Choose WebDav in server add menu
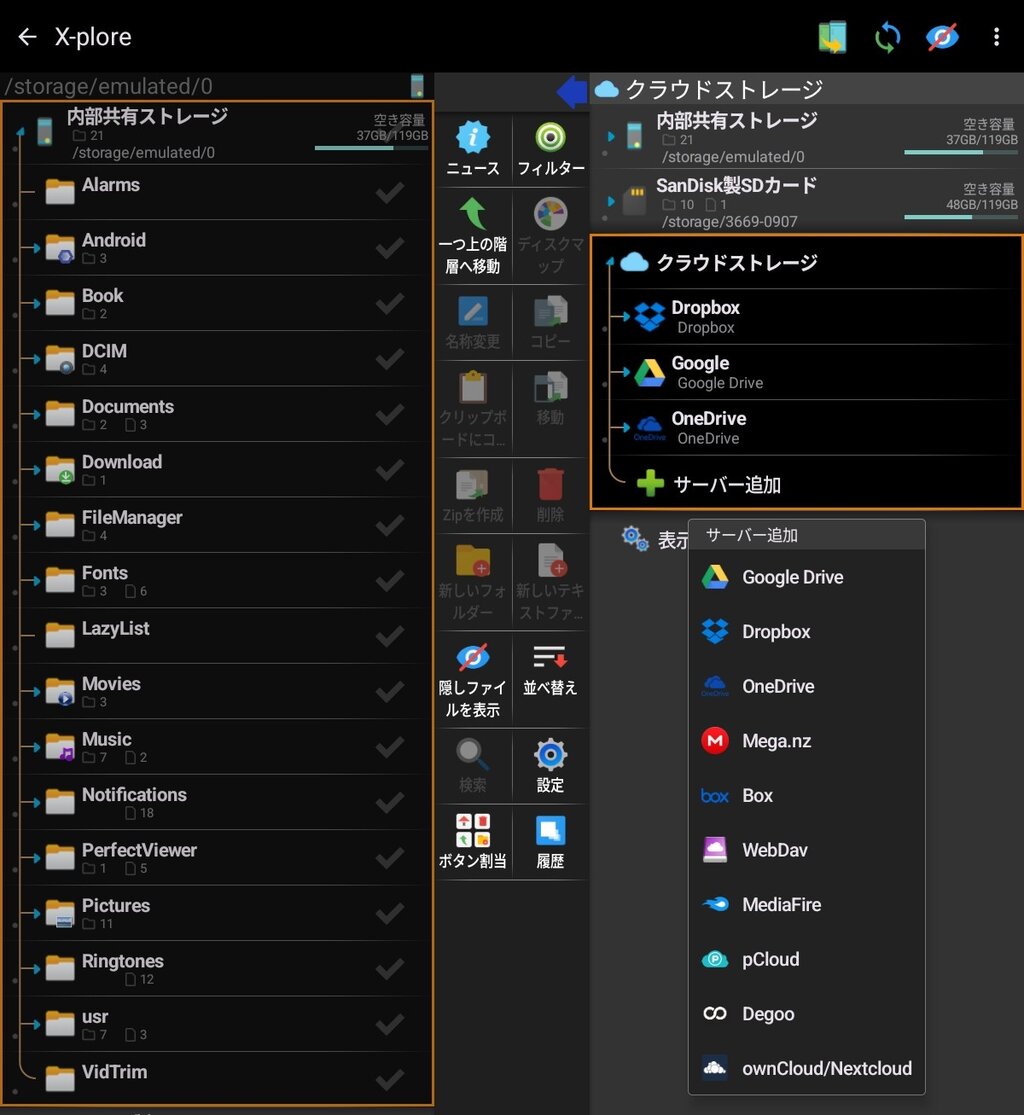Screen dimensions: 1024x1115 coord(806,850)
